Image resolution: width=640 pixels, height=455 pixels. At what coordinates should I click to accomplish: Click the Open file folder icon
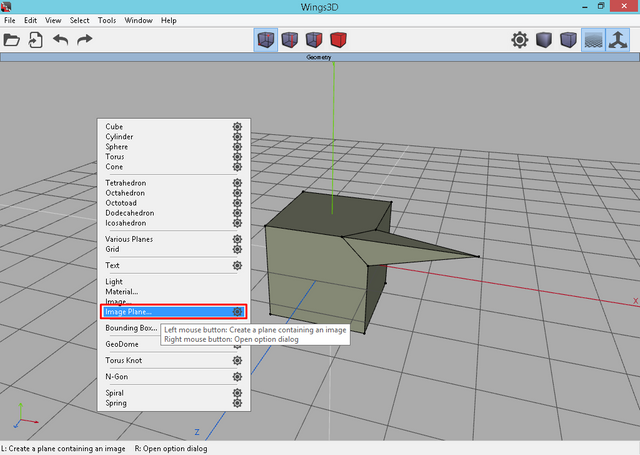(12, 40)
